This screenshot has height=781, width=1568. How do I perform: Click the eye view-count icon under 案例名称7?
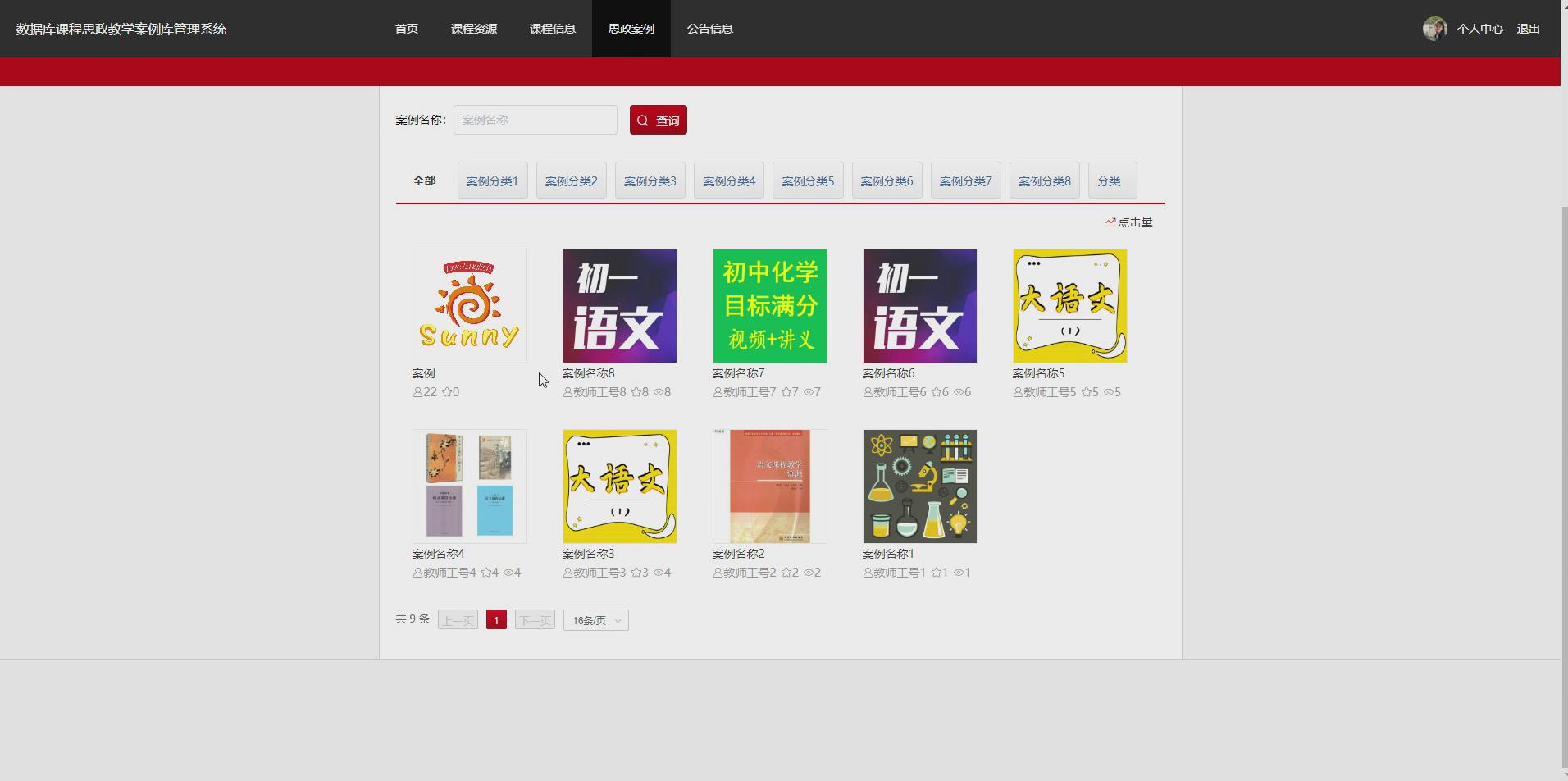pyautogui.click(x=808, y=392)
